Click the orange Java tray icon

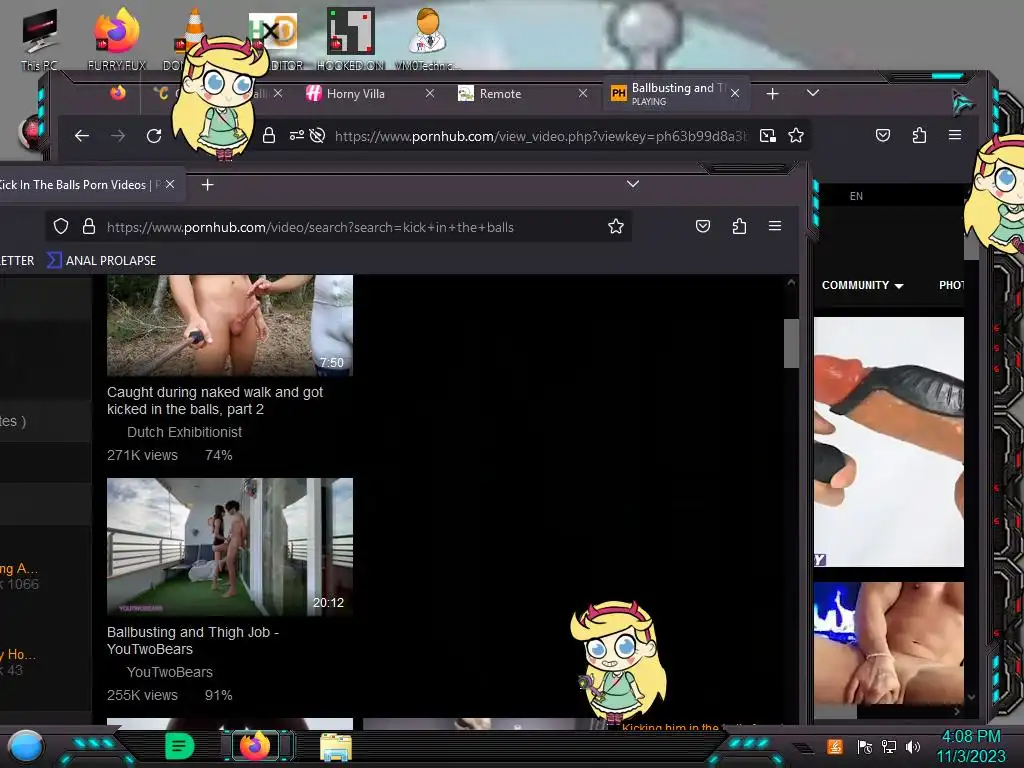coord(835,746)
